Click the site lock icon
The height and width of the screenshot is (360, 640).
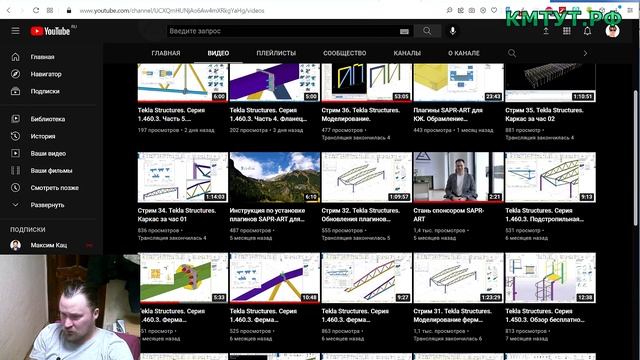point(69,10)
